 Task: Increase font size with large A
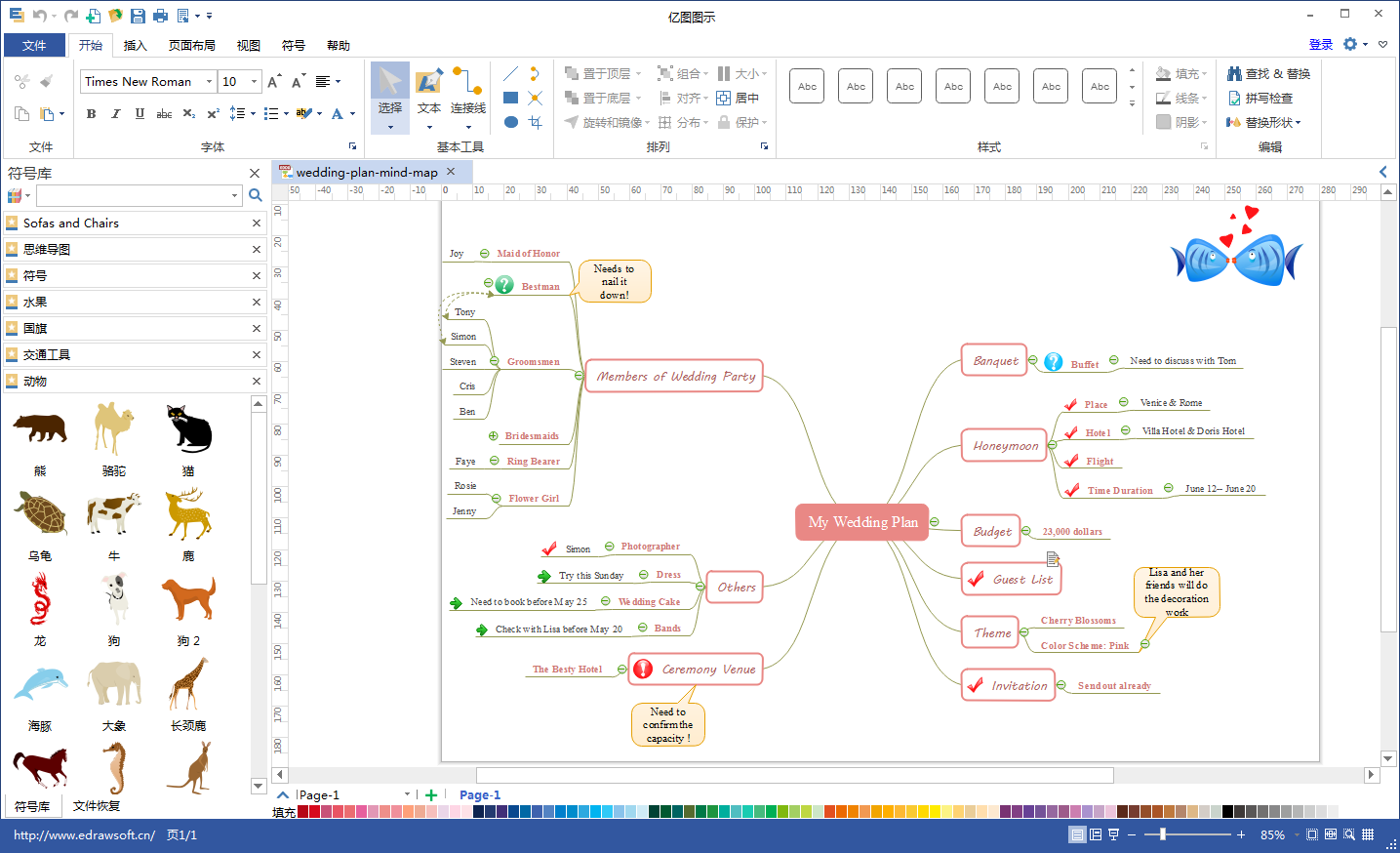[274, 81]
